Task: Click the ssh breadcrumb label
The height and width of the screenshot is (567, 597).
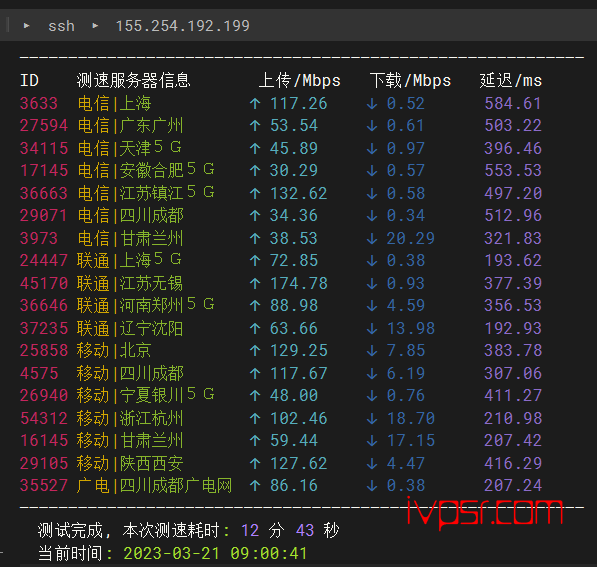Action: tap(61, 26)
